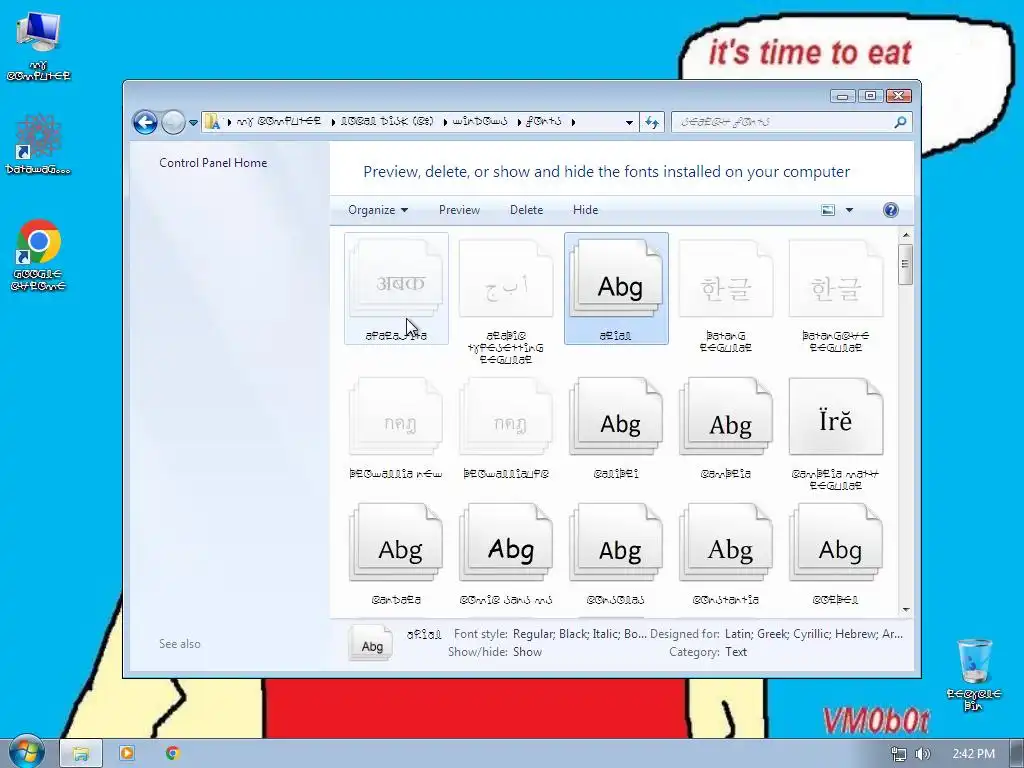Open the Control Panel Home link
The height and width of the screenshot is (768, 1024).
pyautogui.click(x=213, y=163)
